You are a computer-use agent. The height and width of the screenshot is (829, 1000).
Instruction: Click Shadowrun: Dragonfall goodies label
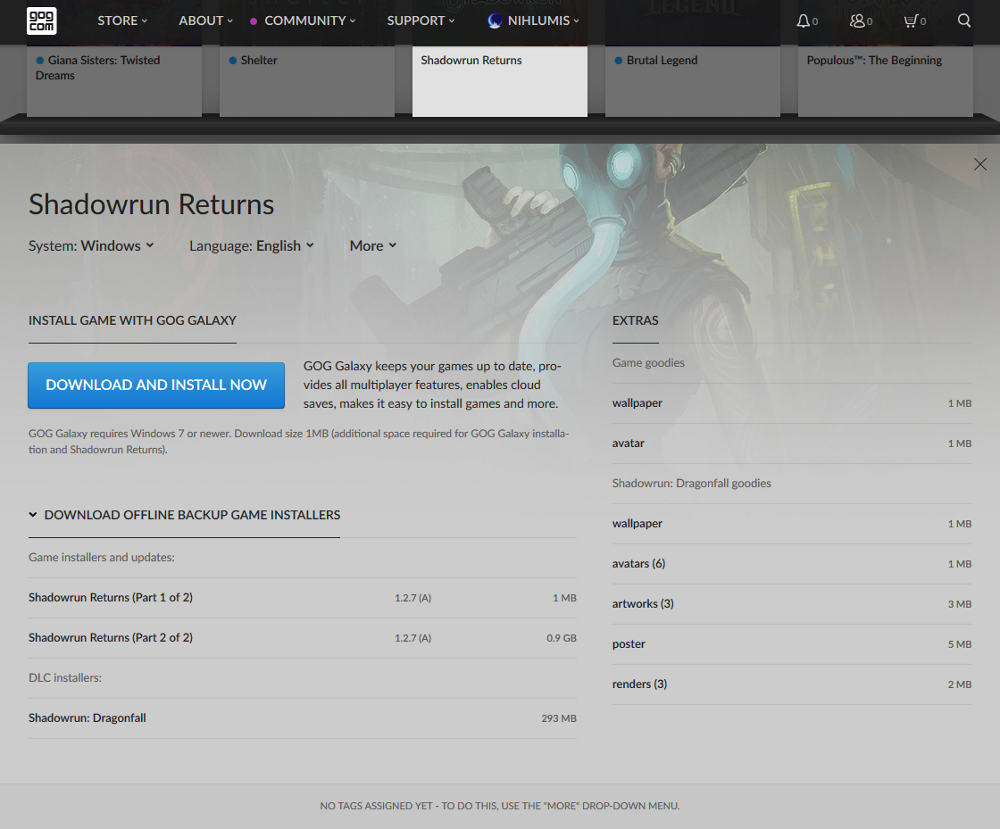691,483
